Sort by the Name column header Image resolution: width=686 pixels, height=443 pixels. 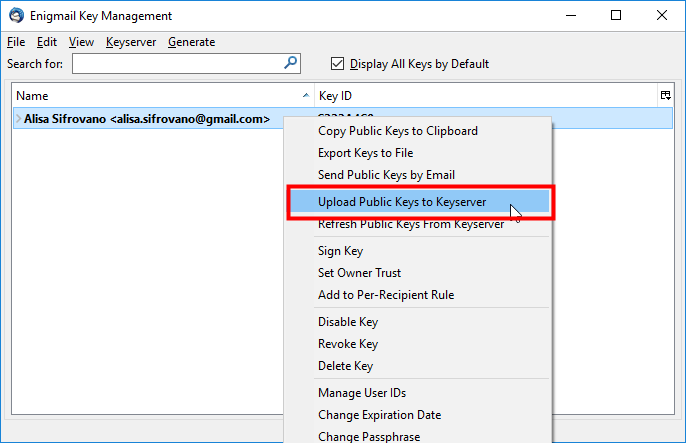pos(162,95)
